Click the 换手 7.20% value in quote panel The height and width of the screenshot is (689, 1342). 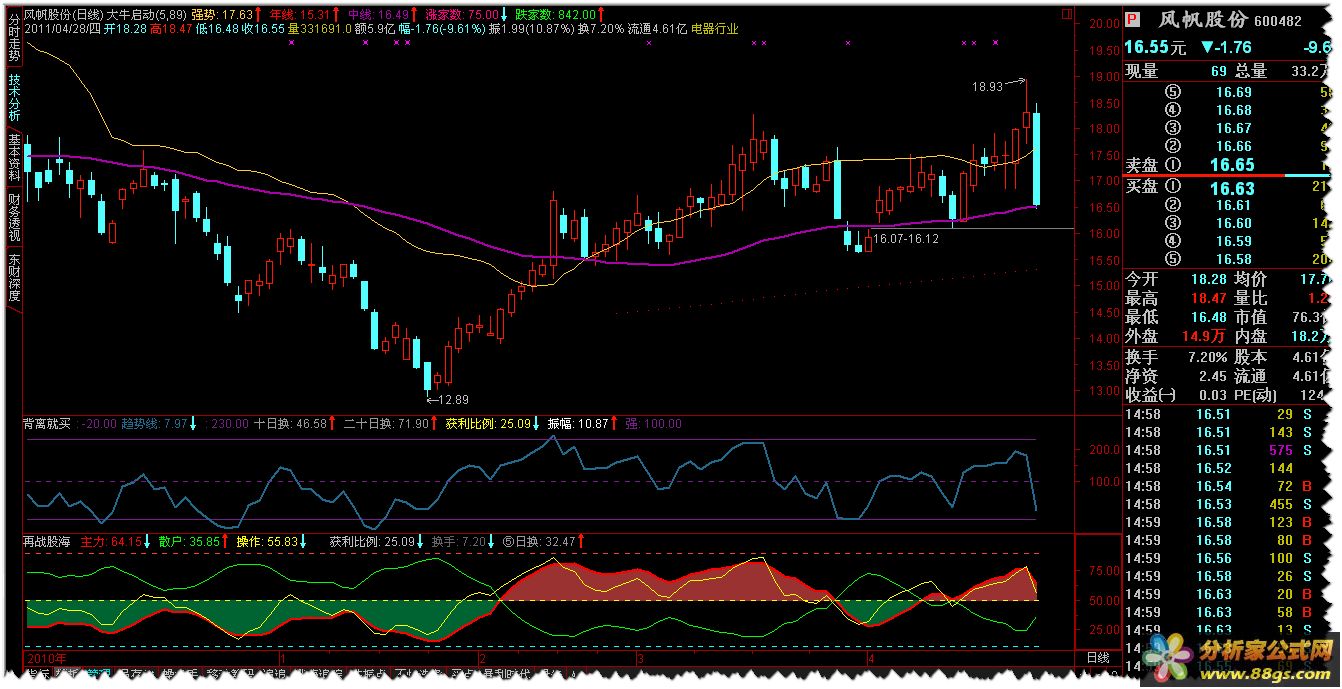click(1207, 357)
